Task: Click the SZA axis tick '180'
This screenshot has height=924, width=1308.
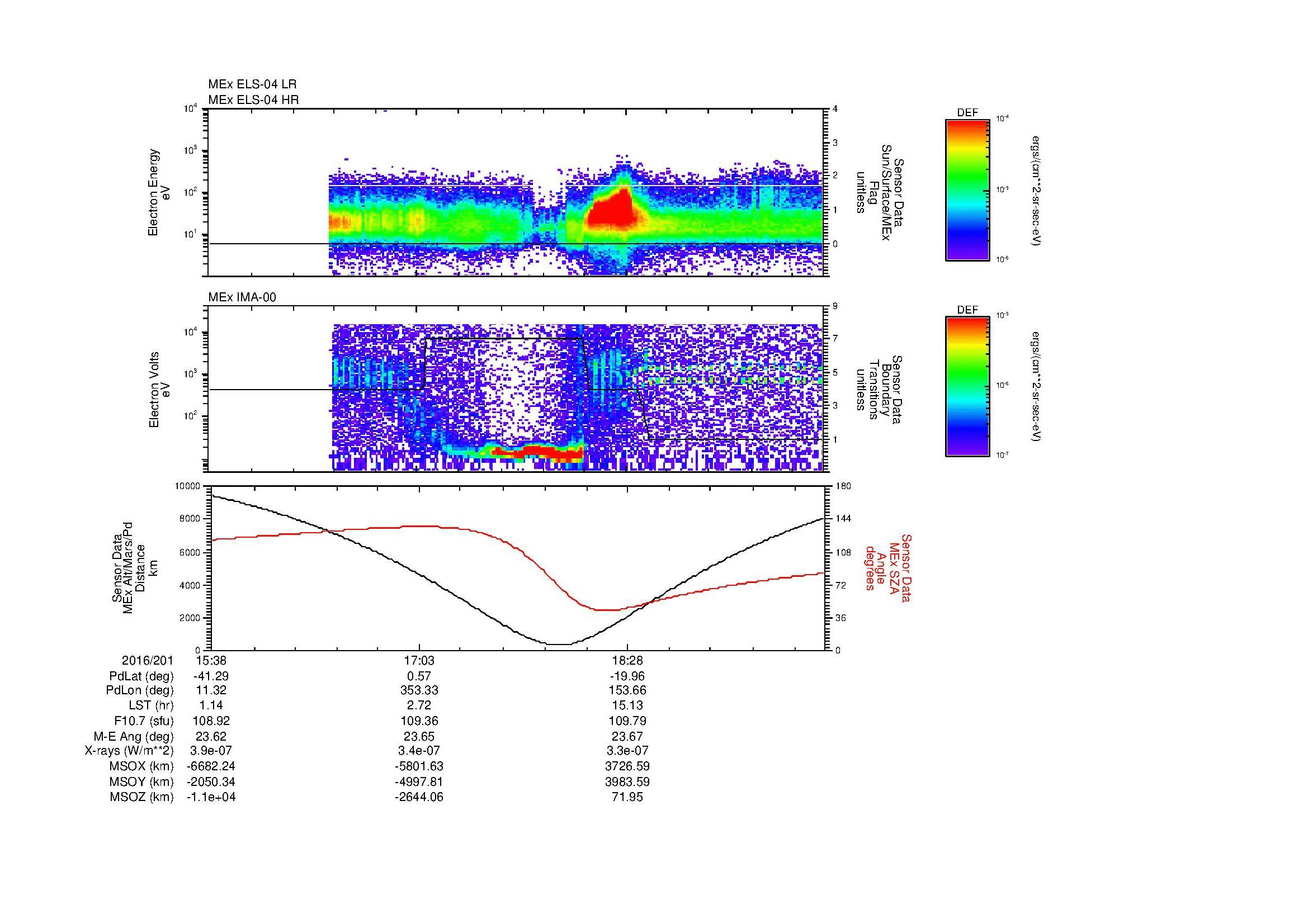Action: (843, 486)
